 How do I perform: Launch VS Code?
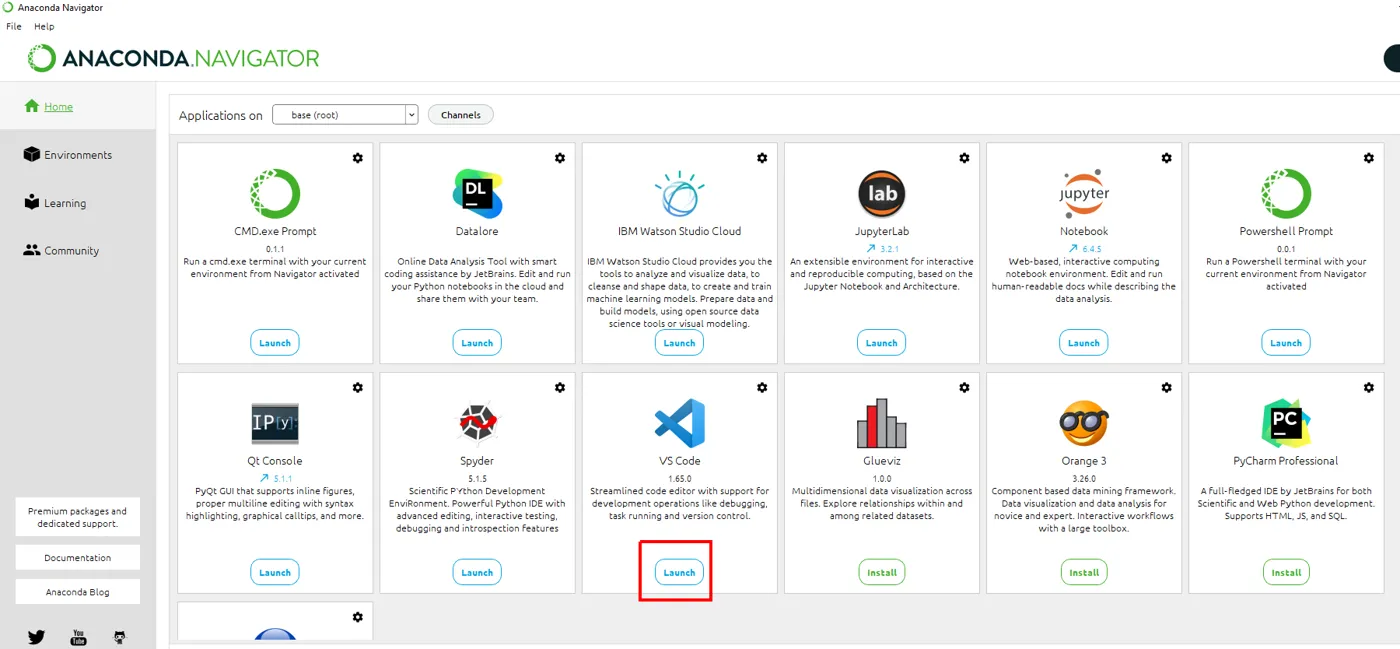pos(679,573)
